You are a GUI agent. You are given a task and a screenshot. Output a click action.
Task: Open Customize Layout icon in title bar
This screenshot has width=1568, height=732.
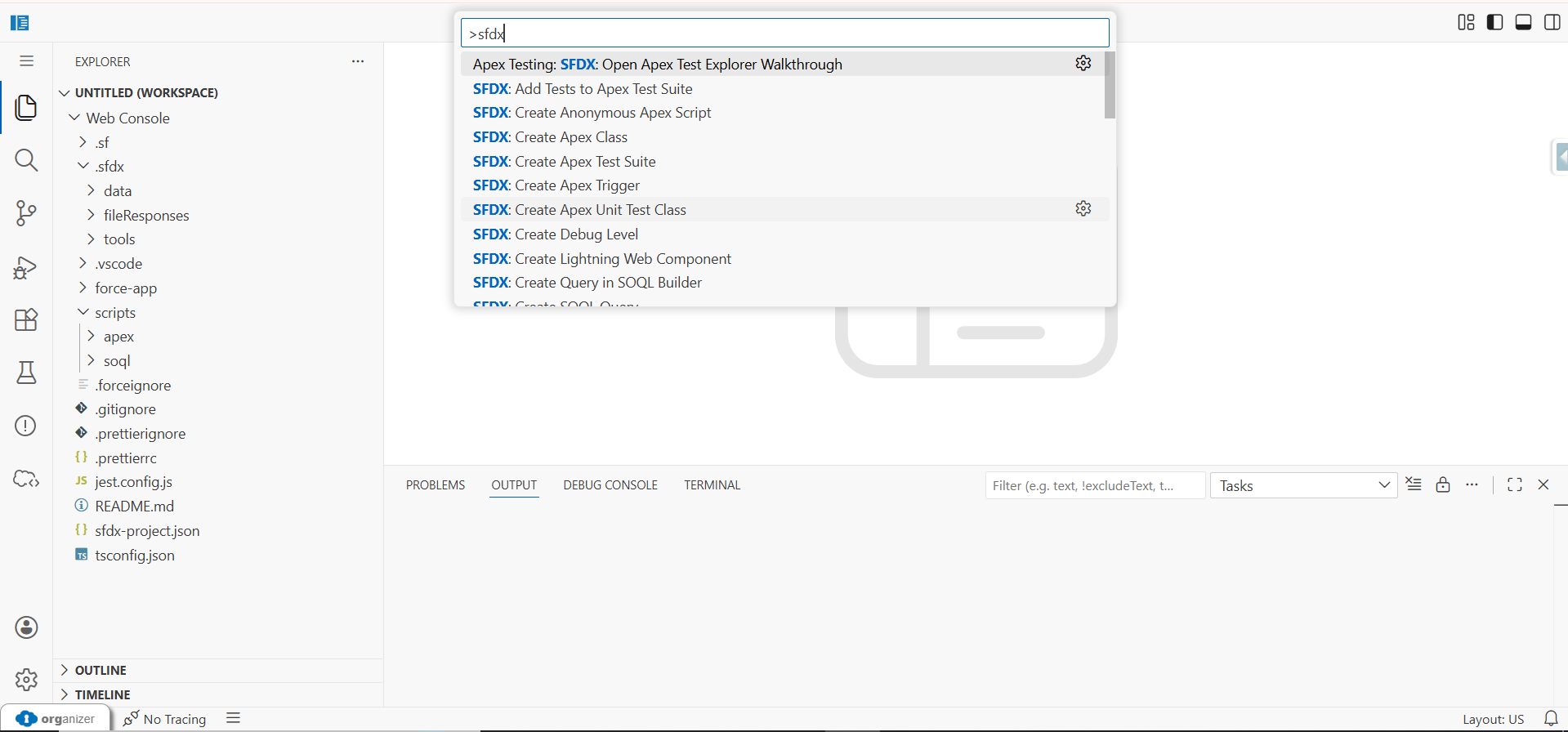coord(1466,22)
